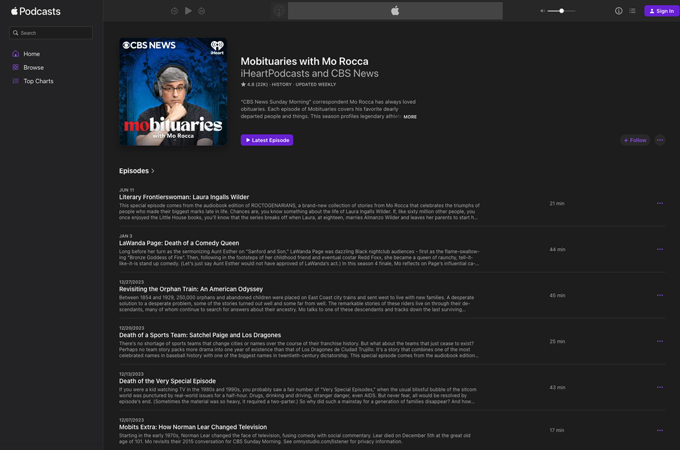Click the 17 min duration text
Image resolution: width=680 pixels, height=450 pixels.
coord(557,430)
